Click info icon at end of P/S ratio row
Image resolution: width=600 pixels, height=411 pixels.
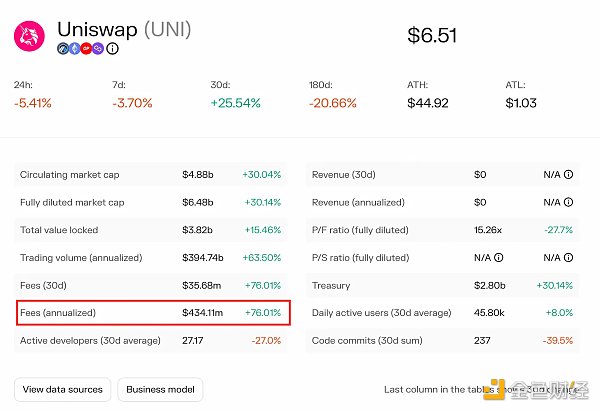pyautogui.click(x=568, y=258)
